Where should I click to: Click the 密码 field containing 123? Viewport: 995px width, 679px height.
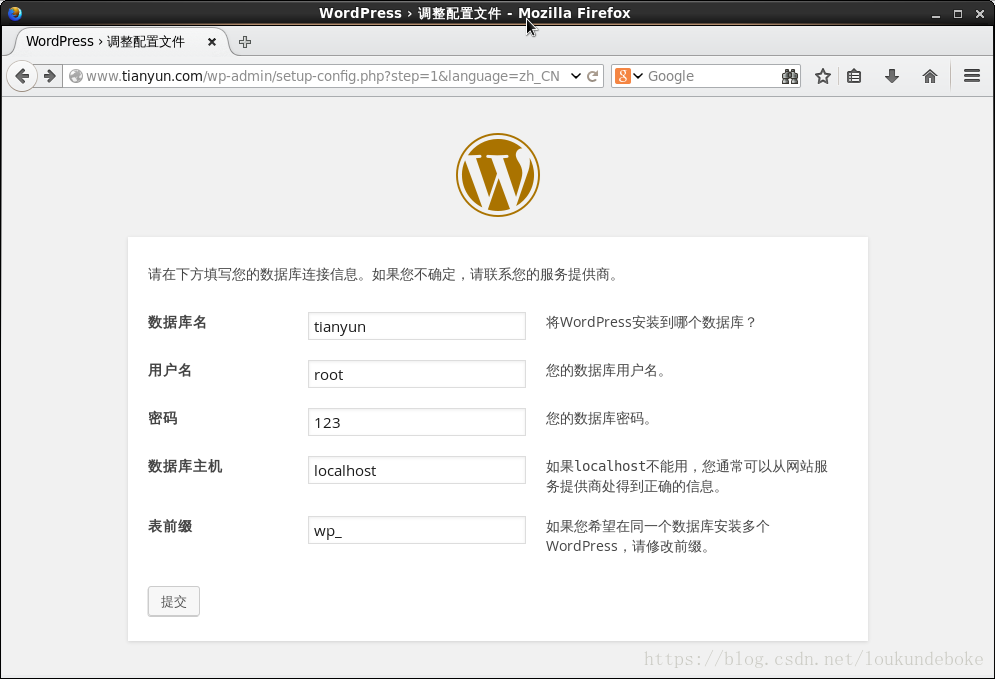(416, 422)
